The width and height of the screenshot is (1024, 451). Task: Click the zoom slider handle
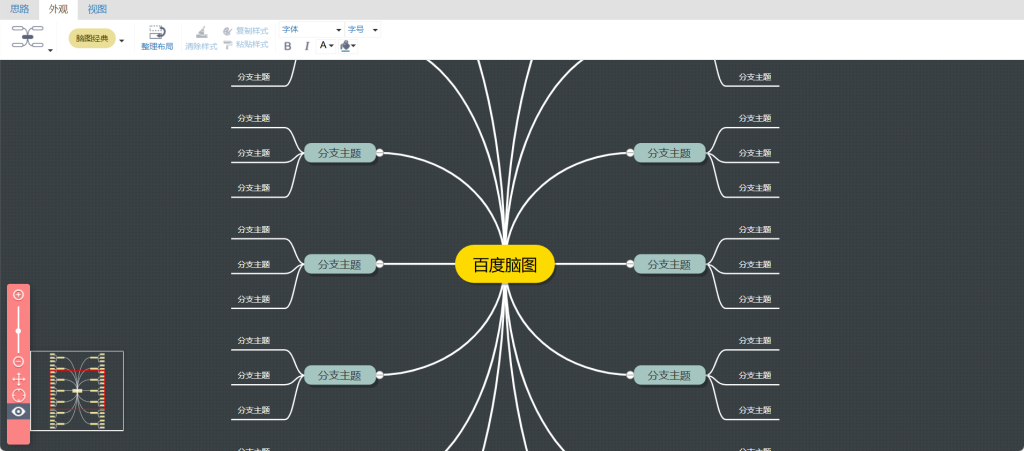click(18, 331)
